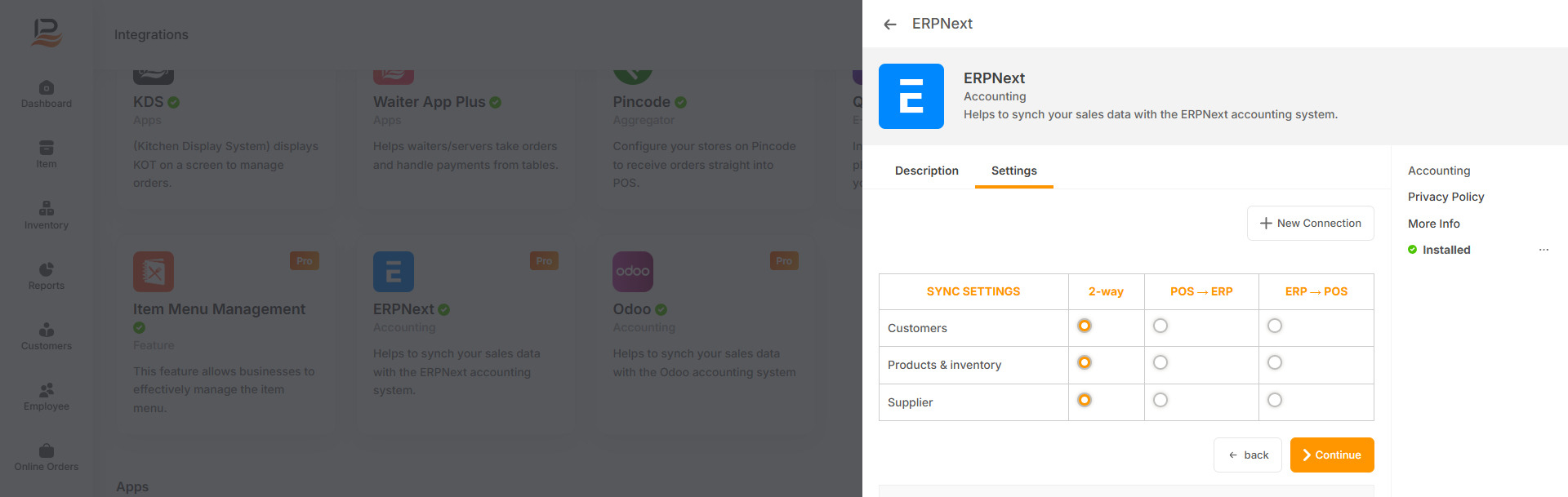Switch to the Description tab

tap(927, 171)
